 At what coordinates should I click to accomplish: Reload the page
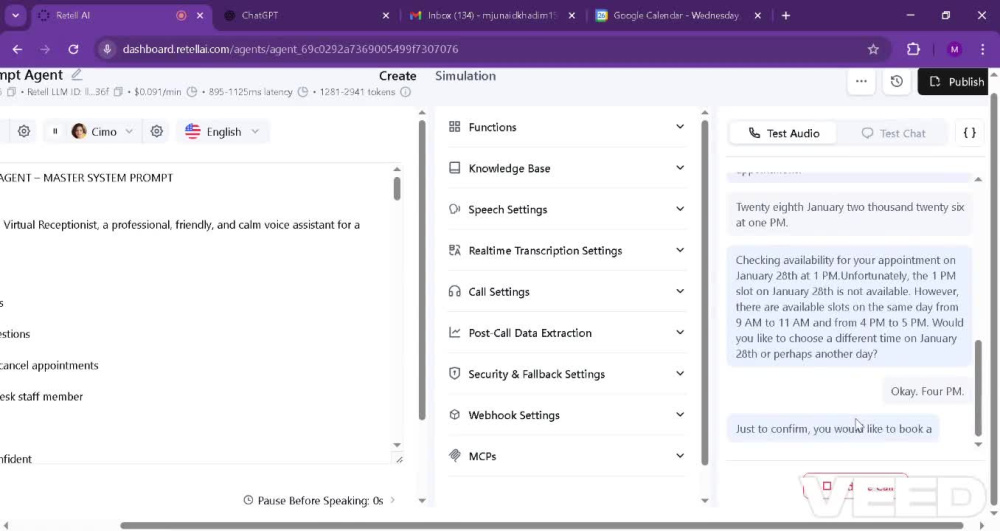click(73, 49)
